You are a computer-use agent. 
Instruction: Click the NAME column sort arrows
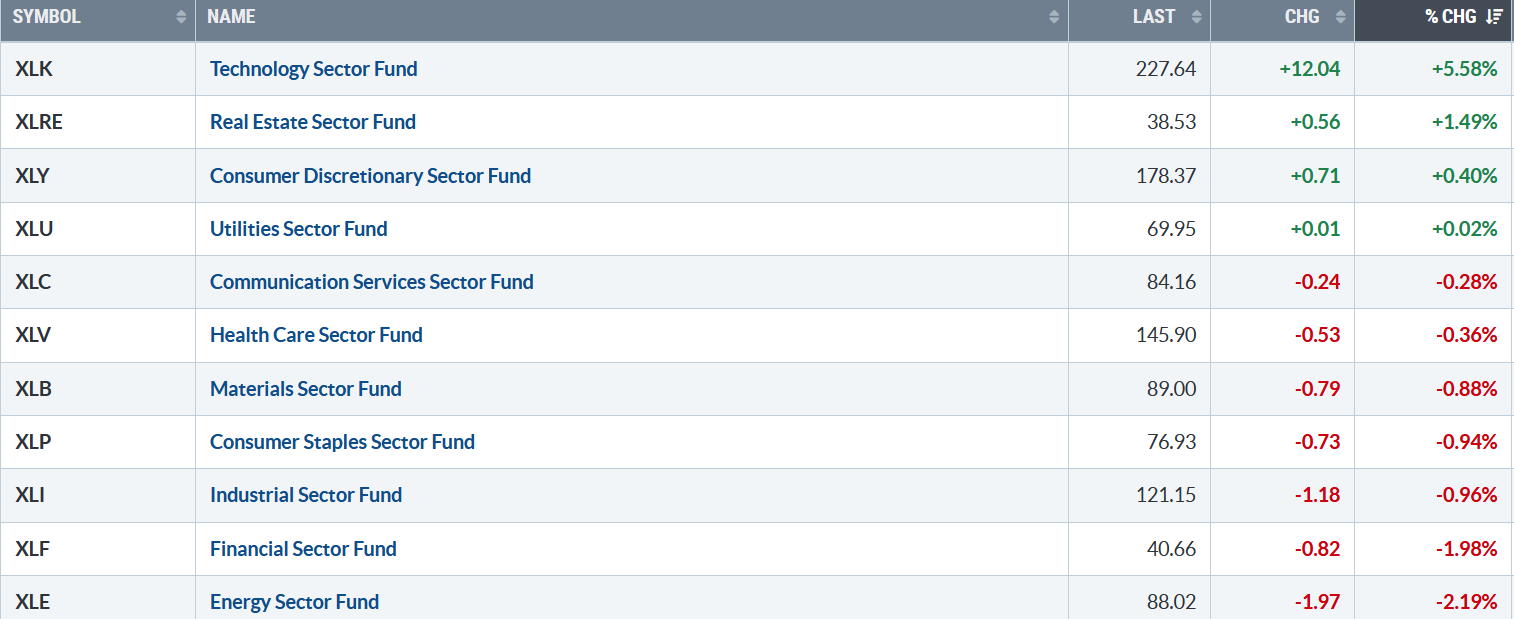(1054, 17)
